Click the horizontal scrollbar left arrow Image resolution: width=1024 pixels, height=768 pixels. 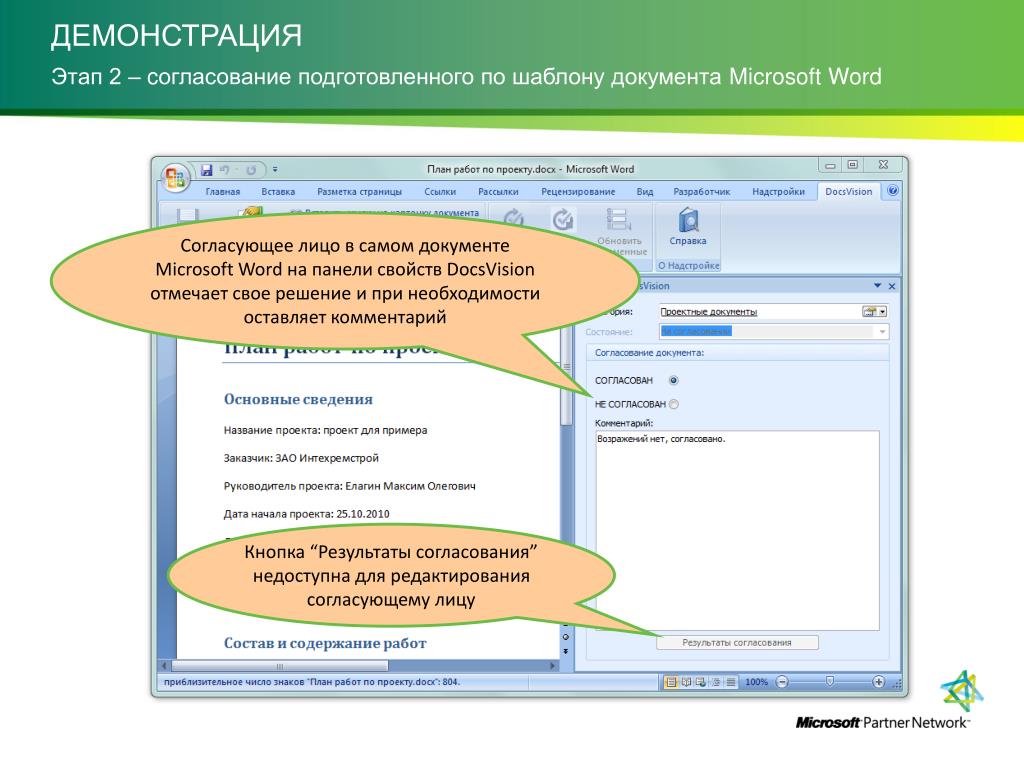pos(165,666)
